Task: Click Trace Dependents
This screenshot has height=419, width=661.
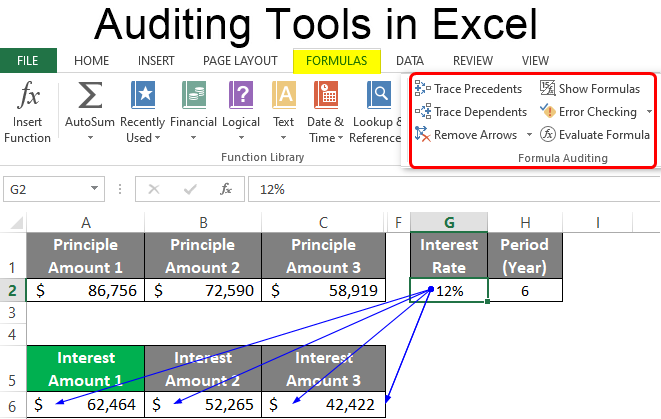Action: [470, 112]
